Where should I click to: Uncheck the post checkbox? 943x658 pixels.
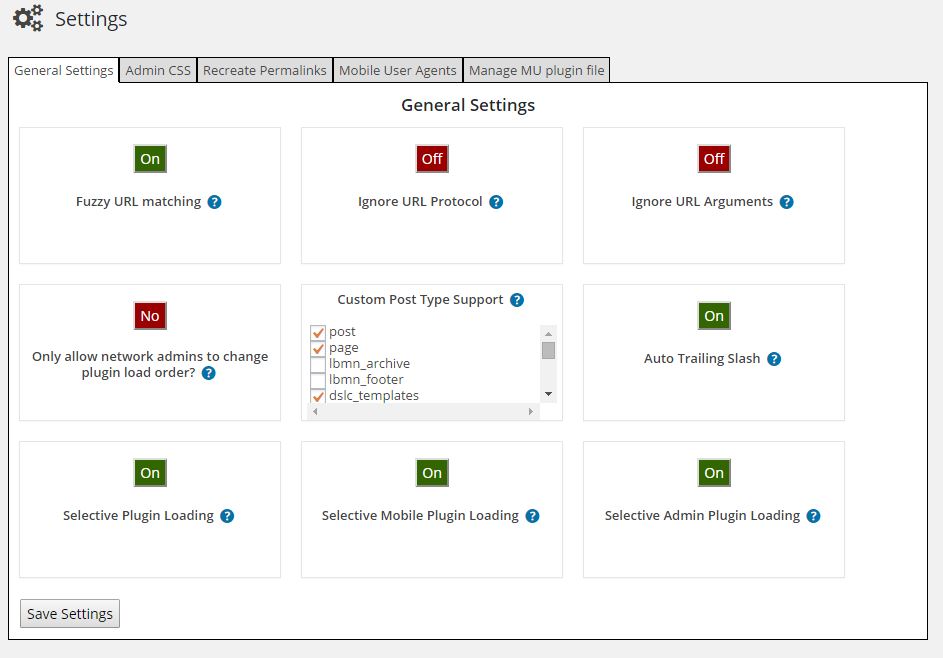click(x=318, y=332)
